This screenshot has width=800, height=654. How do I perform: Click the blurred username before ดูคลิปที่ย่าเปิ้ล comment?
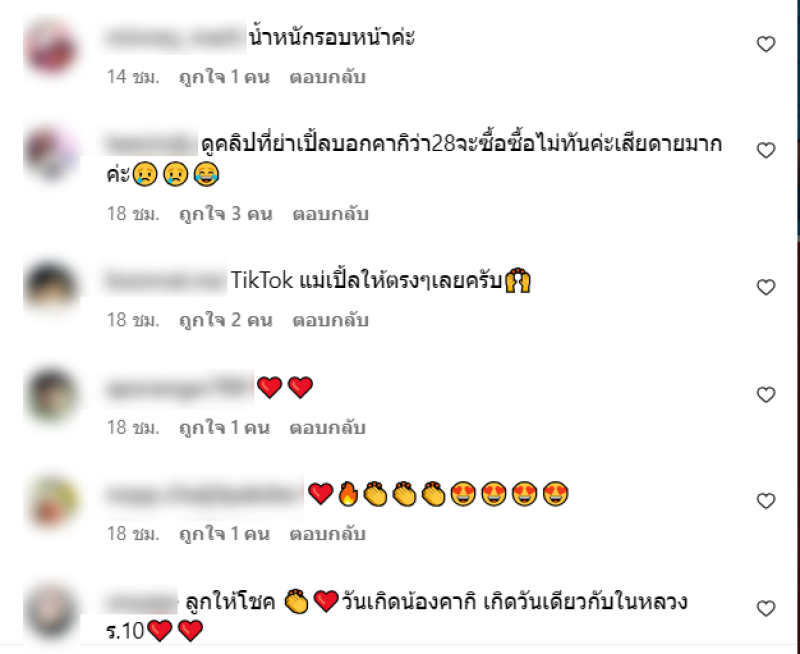coord(151,143)
